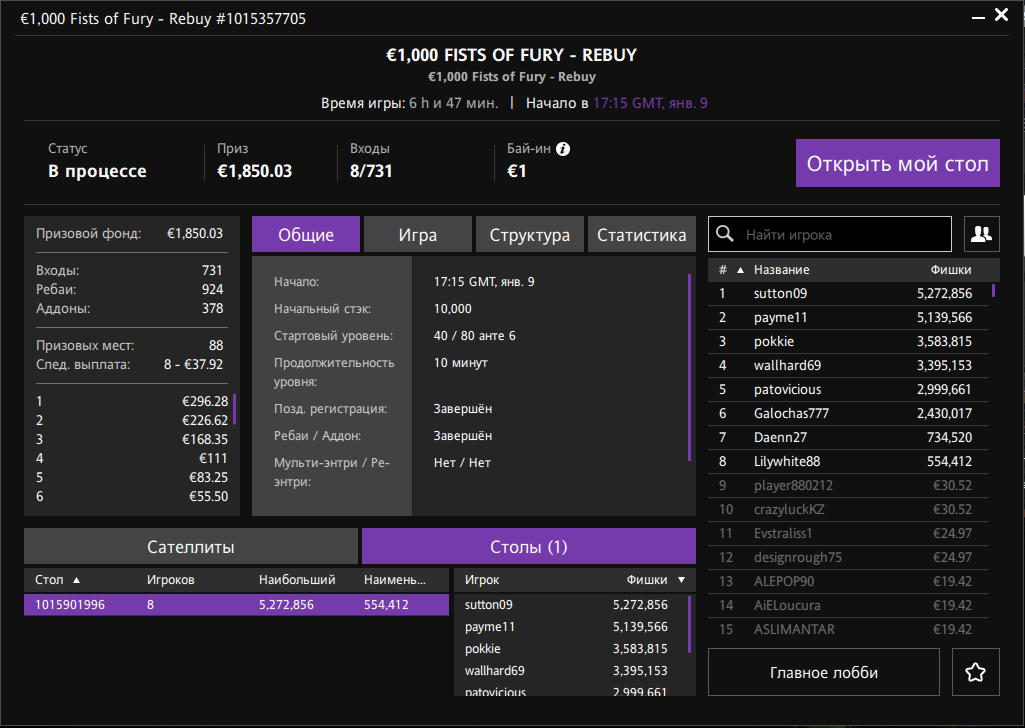The image size is (1025, 728).
Task: Select the Столы (1) tab
Action: click(529, 546)
